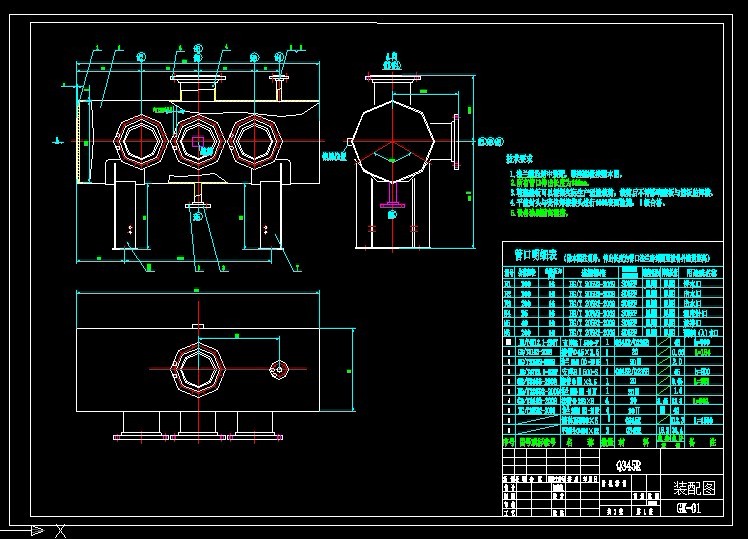Viewport: 748px width, 539px height.
Task: Pick the left octagonal flange in front view
Action: click(141, 141)
